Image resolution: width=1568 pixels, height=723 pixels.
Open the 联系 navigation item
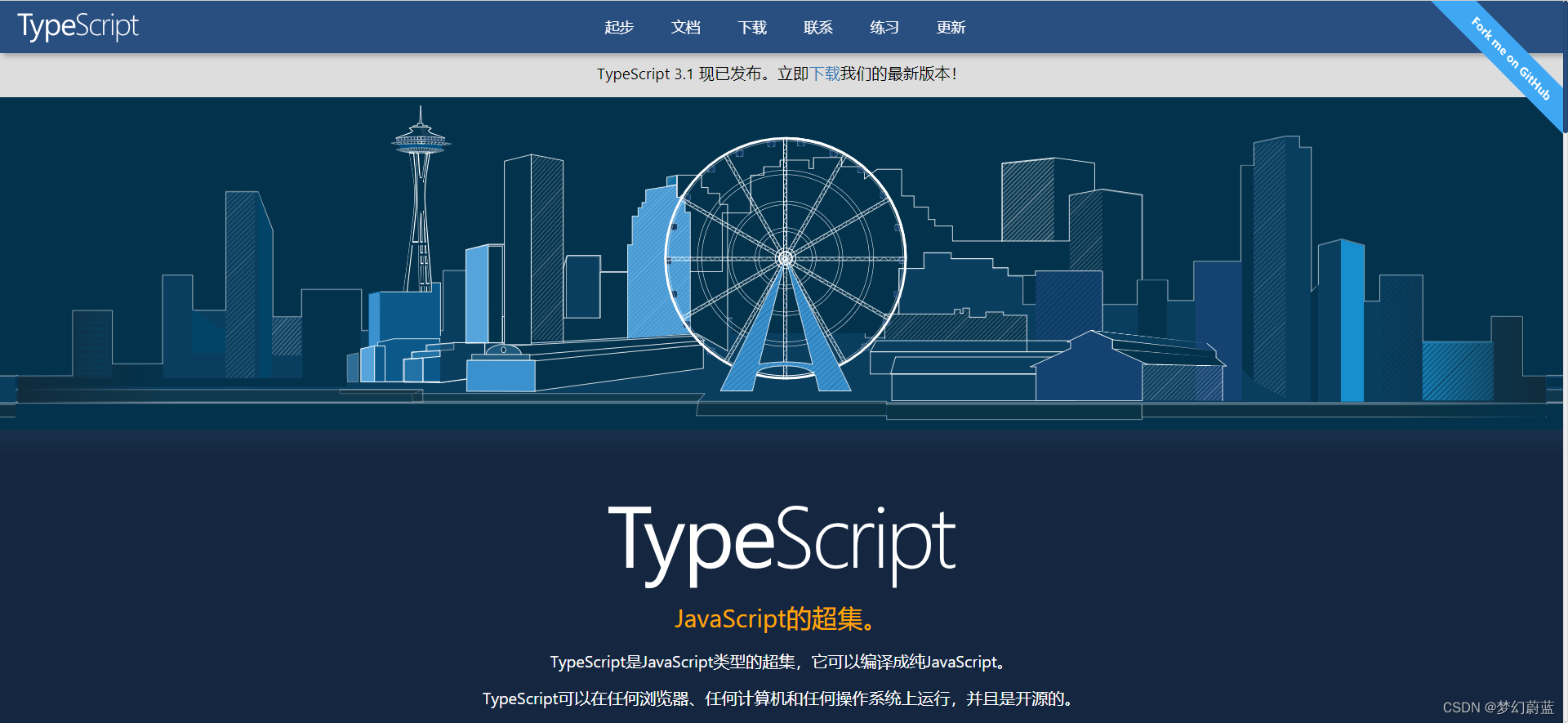(x=818, y=28)
